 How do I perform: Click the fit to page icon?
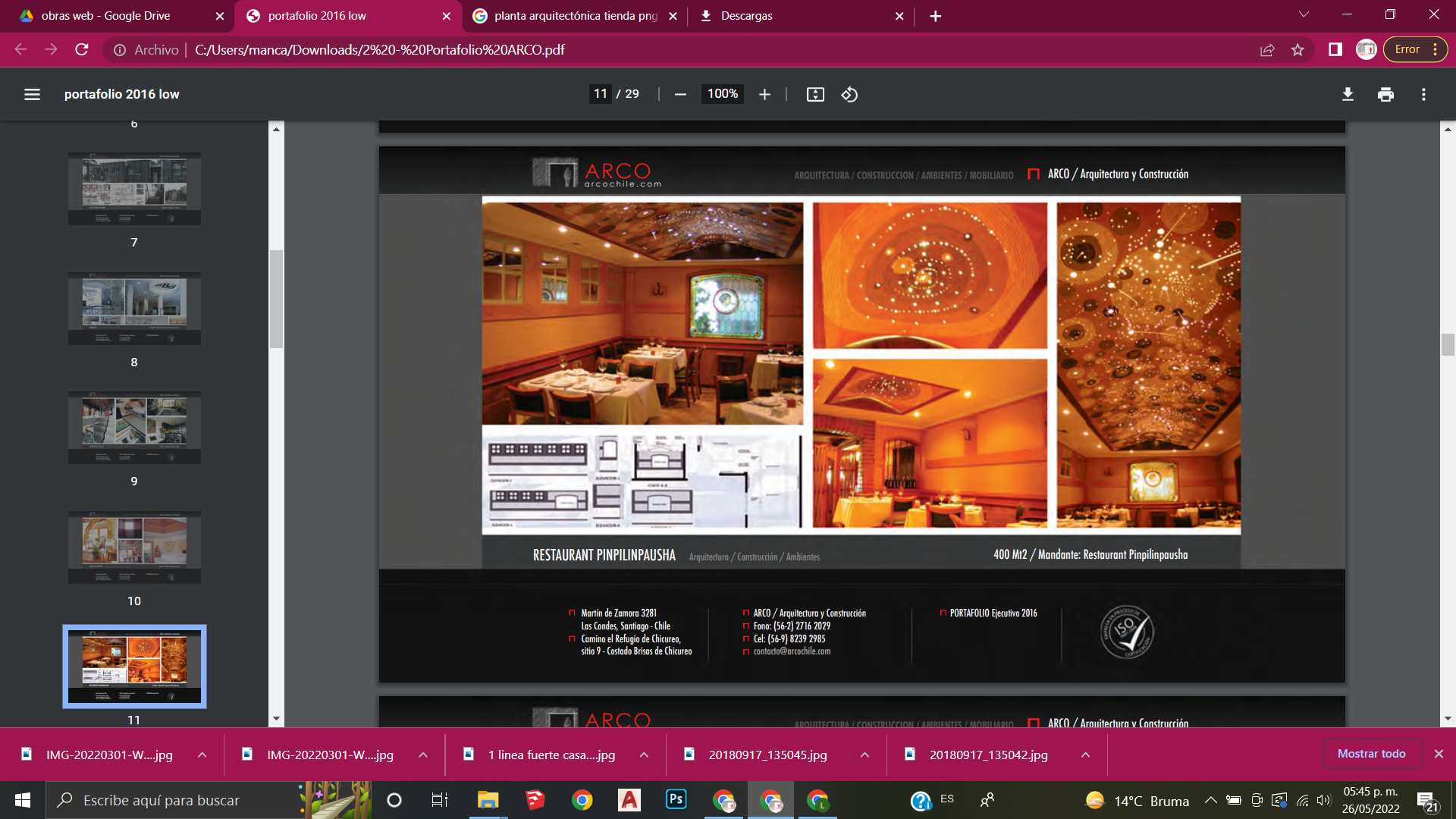815,94
